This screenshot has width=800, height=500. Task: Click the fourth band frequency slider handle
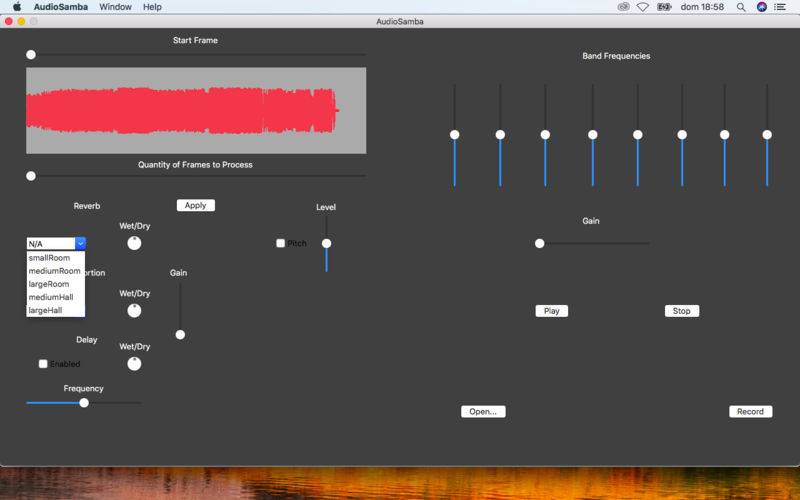(592, 135)
